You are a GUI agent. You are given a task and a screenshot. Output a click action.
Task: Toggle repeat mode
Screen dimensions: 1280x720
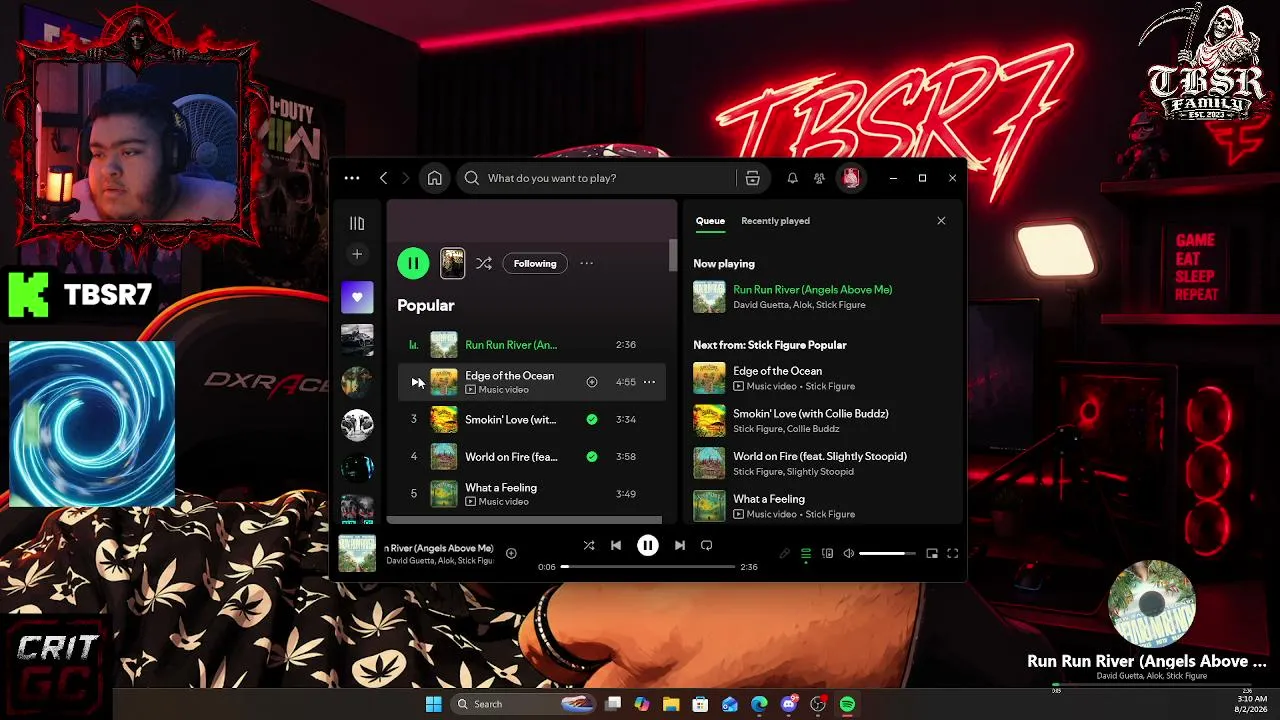[x=706, y=545]
